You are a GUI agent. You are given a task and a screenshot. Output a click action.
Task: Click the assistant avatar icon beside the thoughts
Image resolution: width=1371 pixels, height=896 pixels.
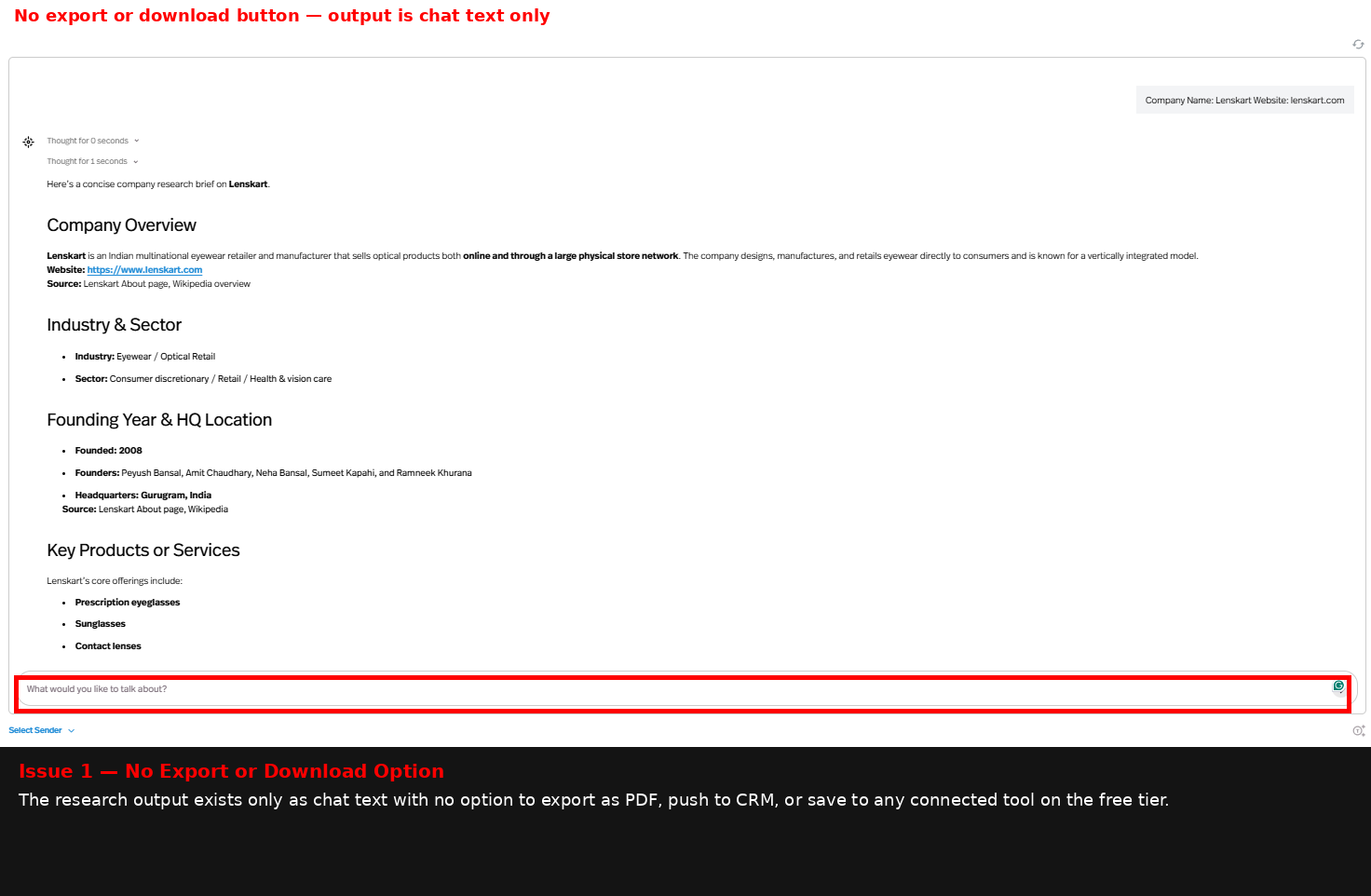[28, 142]
